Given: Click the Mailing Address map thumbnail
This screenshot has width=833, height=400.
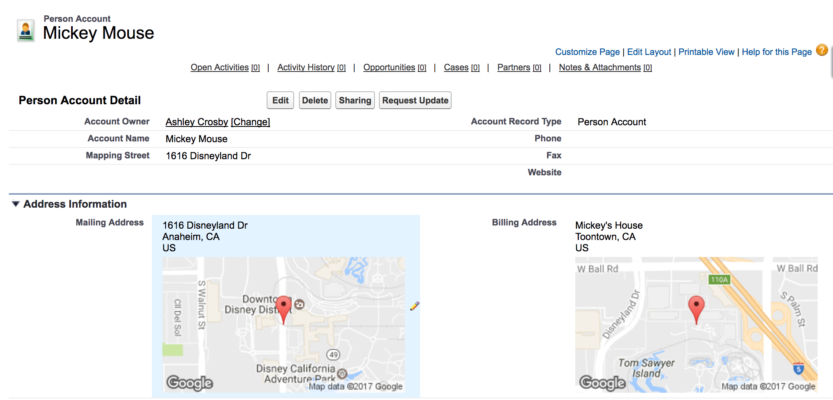Looking at the screenshot, I should coord(284,325).
